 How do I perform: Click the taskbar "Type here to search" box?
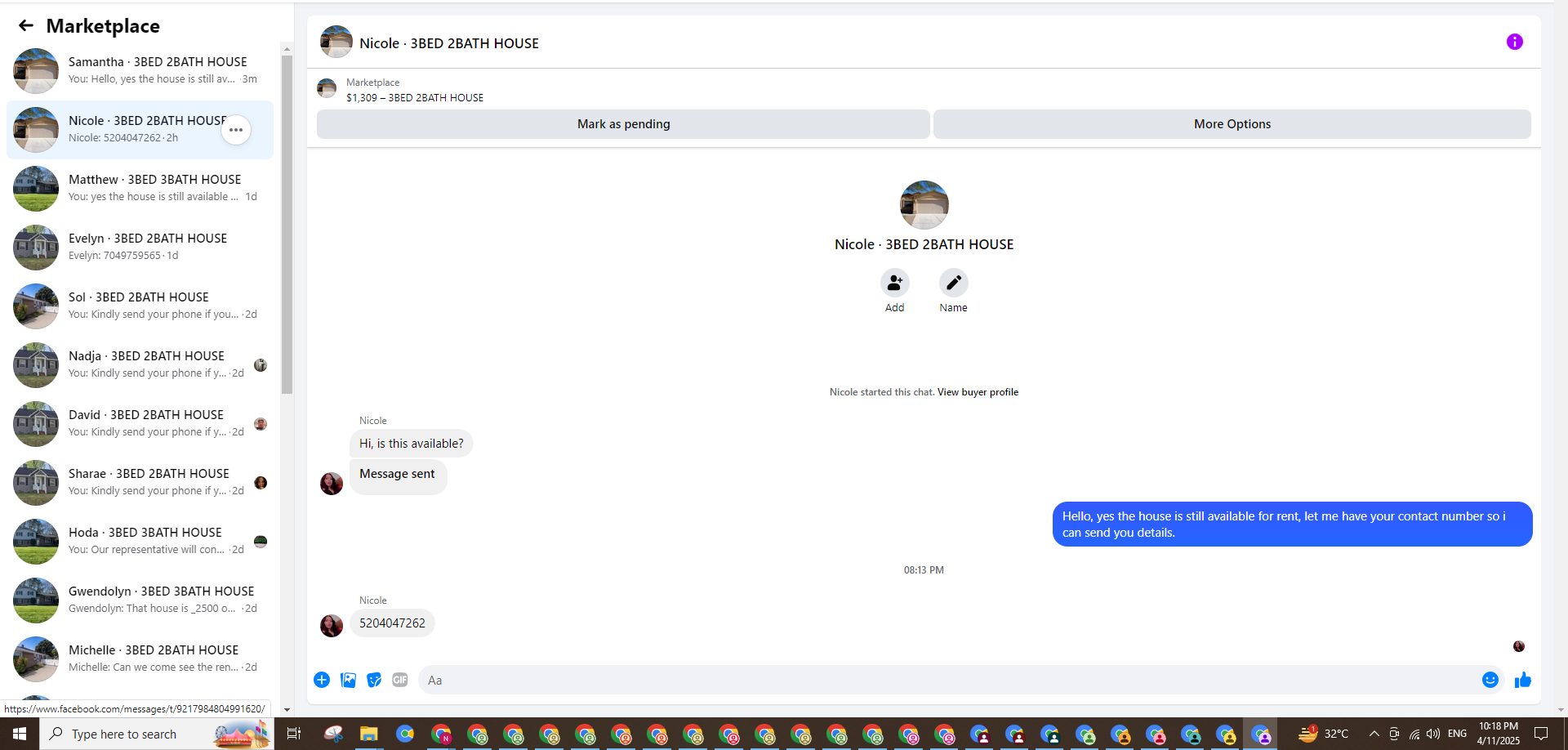157,734
